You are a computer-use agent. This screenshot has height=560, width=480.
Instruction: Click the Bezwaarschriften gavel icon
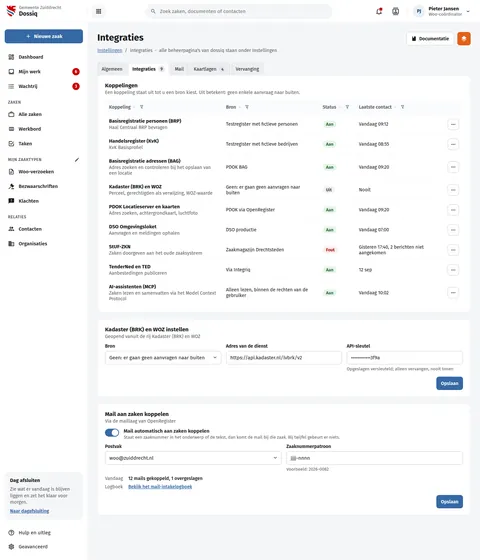[11, 186]
